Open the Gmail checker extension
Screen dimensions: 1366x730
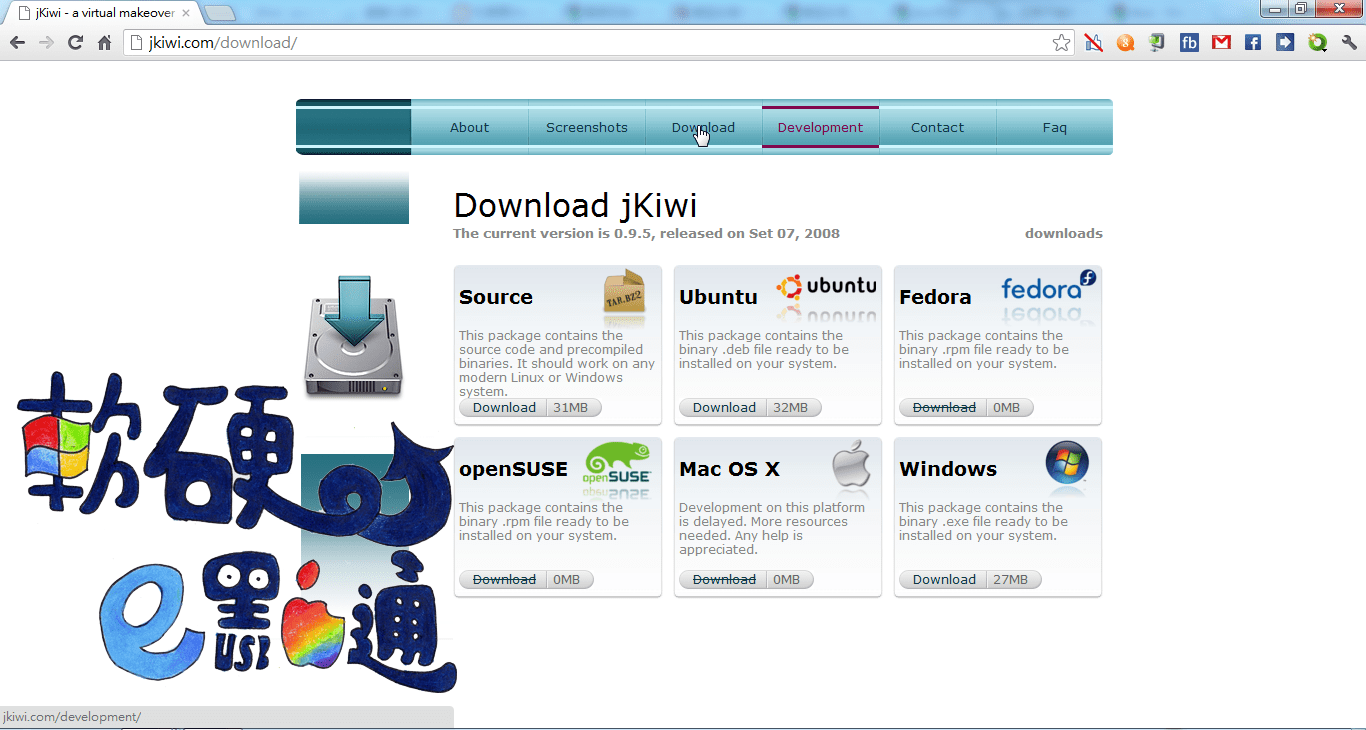pos(1221,43)
